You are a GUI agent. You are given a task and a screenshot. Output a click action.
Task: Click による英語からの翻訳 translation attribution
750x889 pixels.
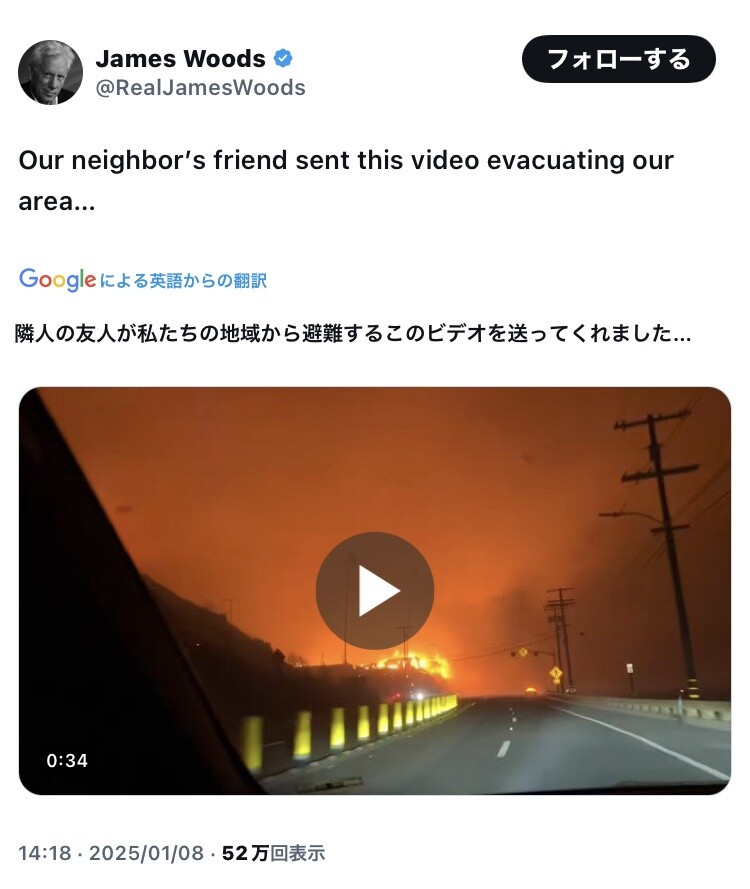(x=183, y=281)
